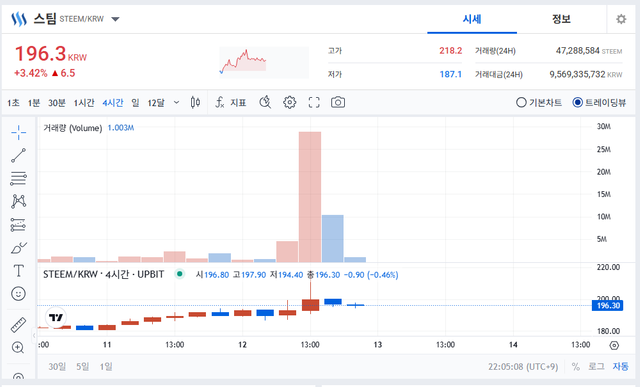Screen dimensions: 640x387
Task: Select the brush drawing tool
Action: (x=18, y=247)
